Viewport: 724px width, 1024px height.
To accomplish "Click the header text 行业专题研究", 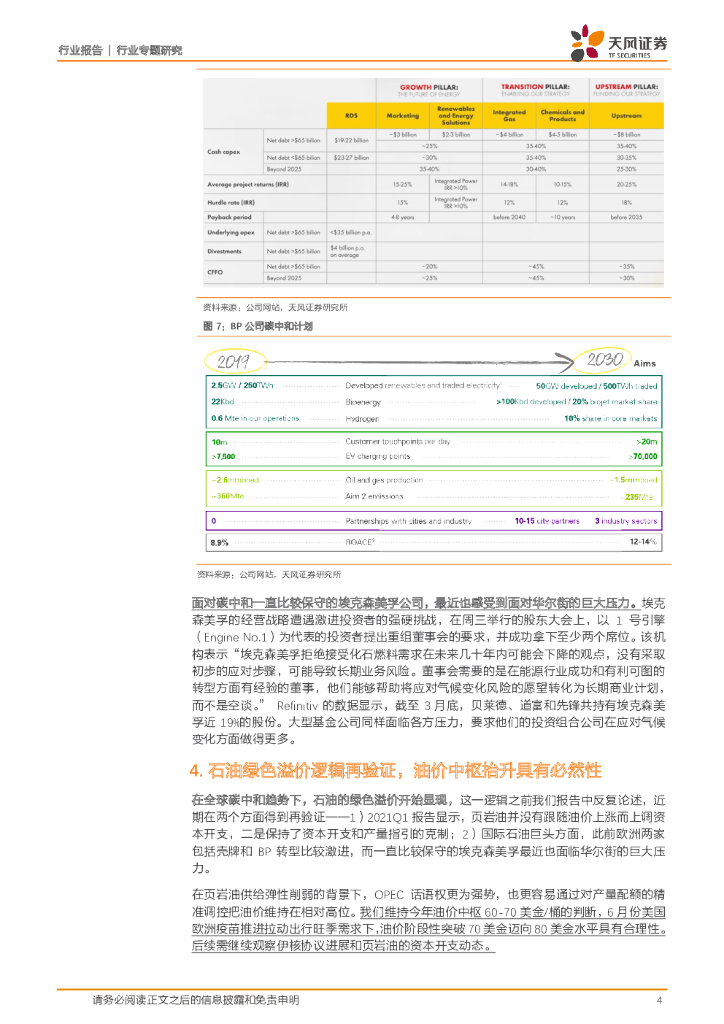I will click(x=150, y=50).
